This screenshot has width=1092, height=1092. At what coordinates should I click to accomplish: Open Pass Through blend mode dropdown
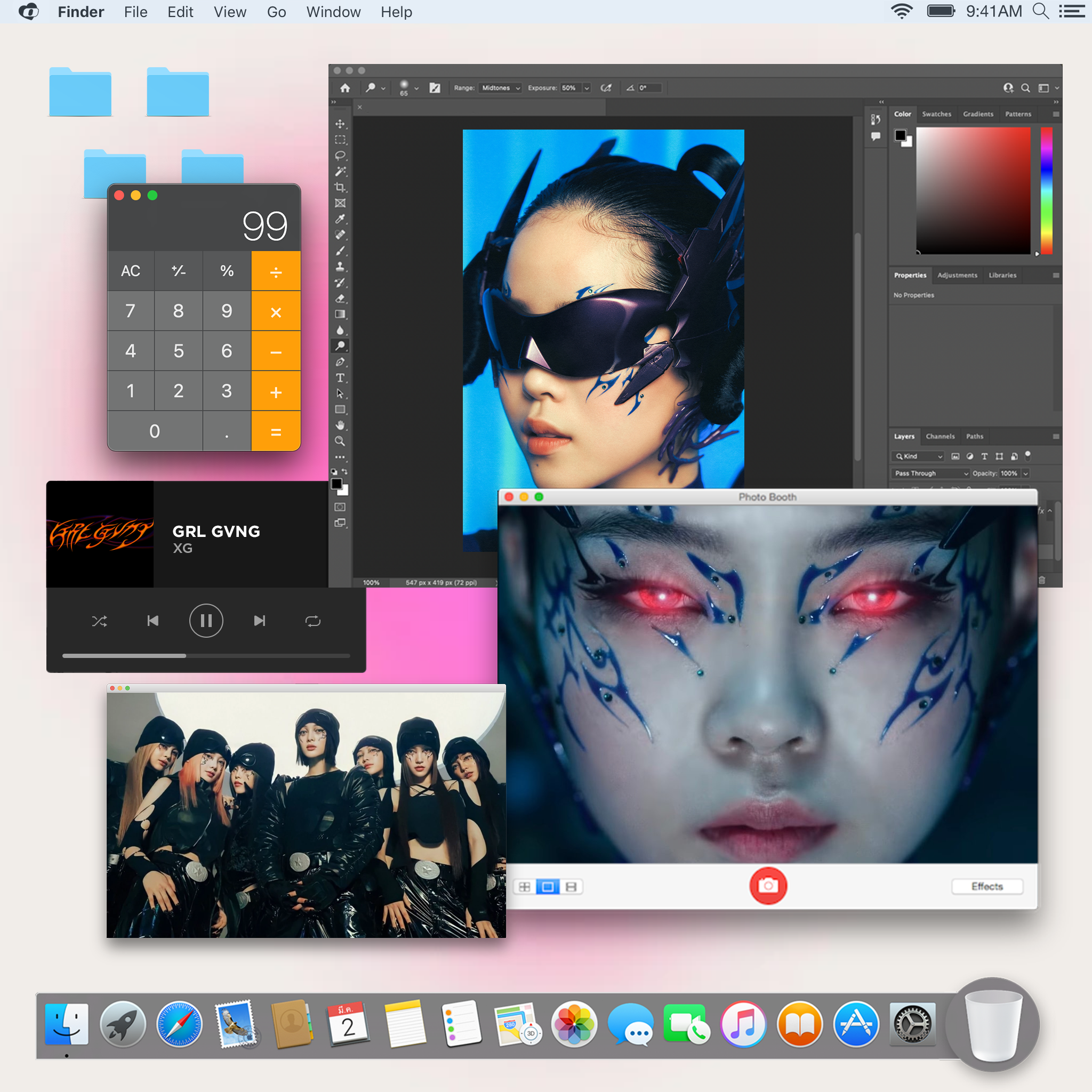(x=931, y=473)
